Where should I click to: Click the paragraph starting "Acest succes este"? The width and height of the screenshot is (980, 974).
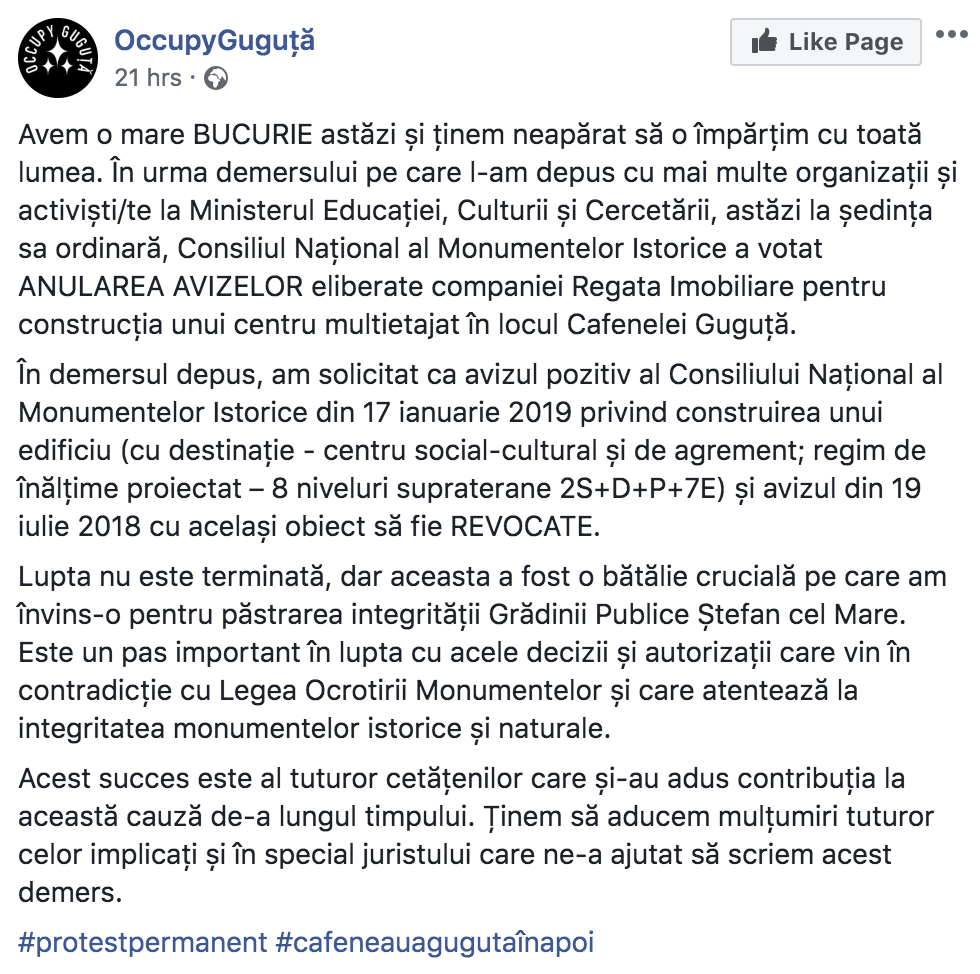click(x=470, y=837)
